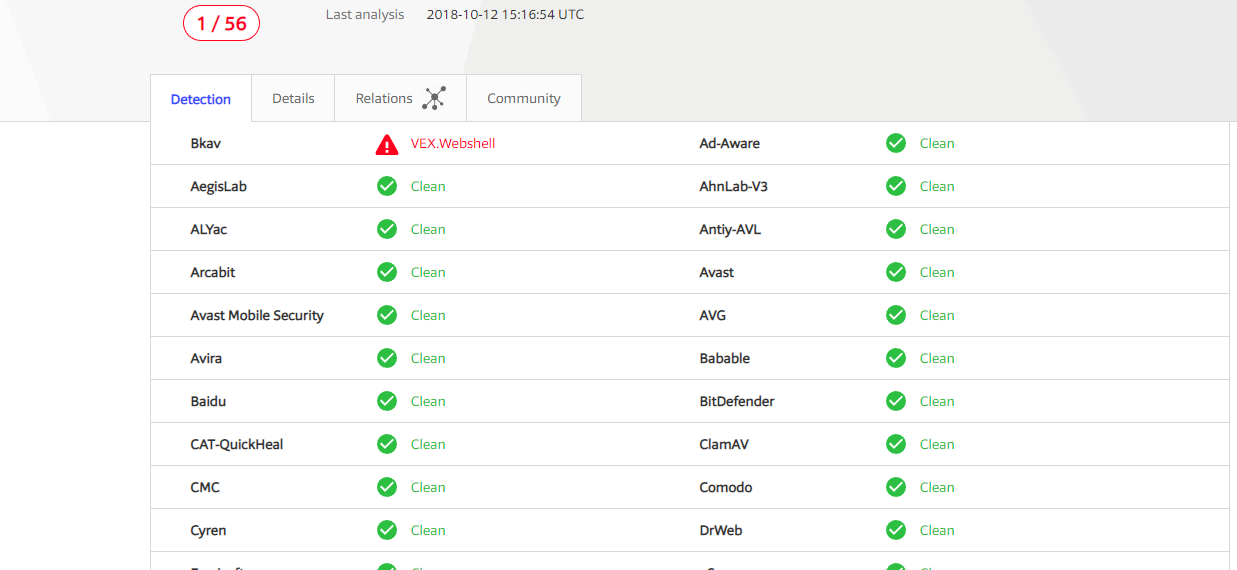Click the red warning icon in Bkav row

(387, 145)
